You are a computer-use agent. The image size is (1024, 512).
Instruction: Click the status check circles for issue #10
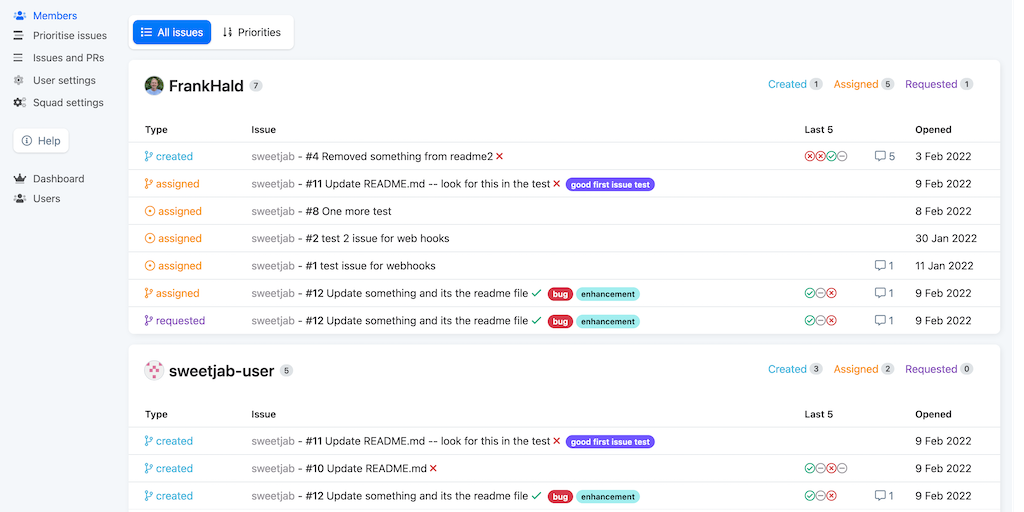click(826, 469)
